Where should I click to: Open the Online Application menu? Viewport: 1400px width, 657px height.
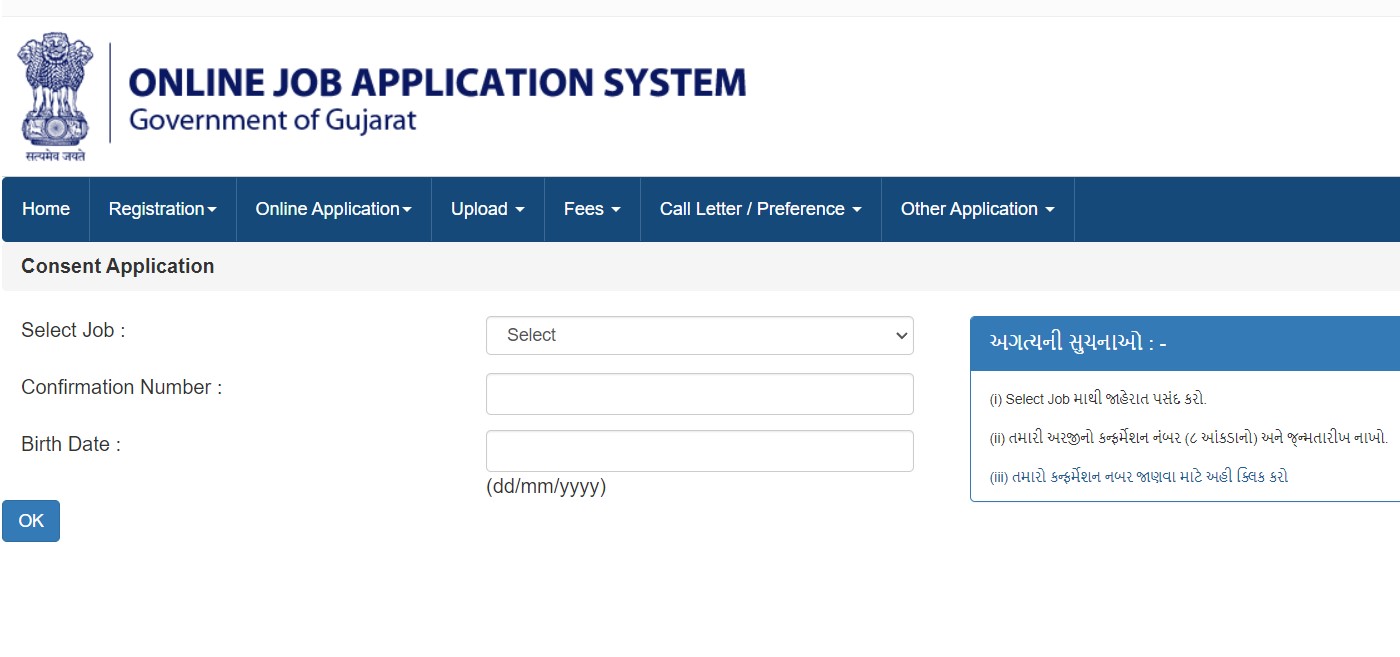333,209
